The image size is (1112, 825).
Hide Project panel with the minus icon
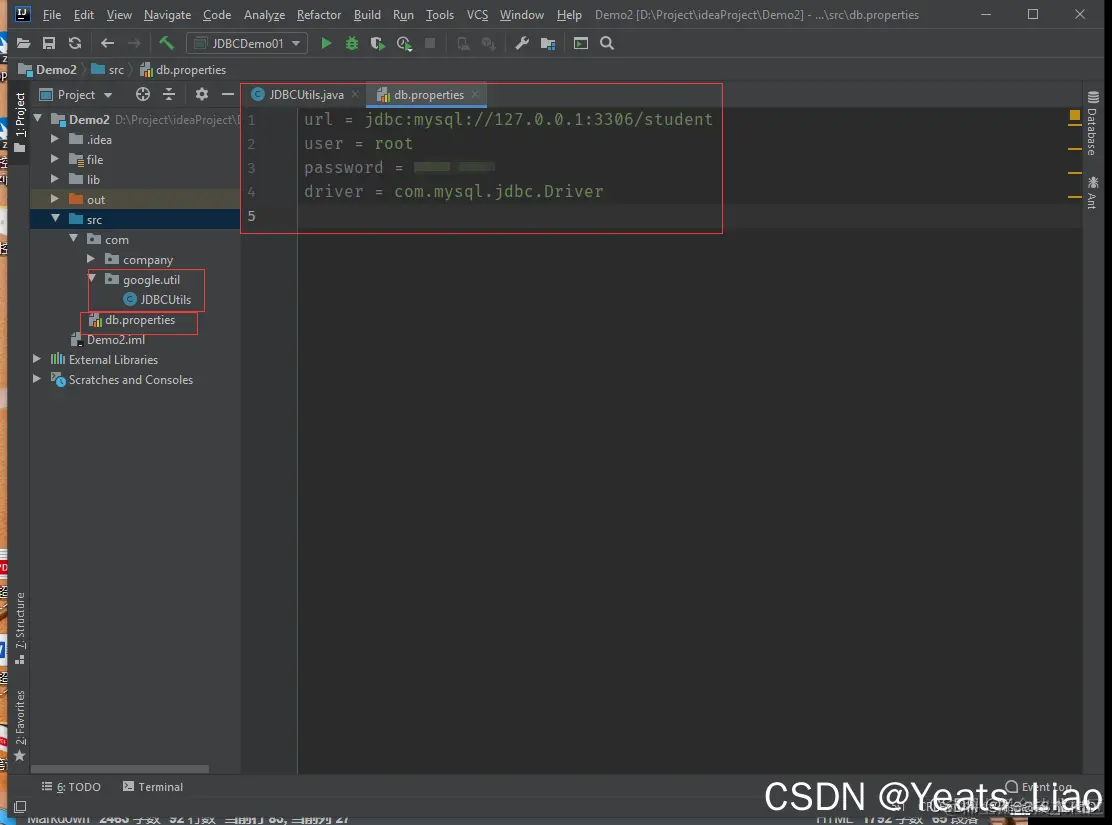tap(228, 94)
